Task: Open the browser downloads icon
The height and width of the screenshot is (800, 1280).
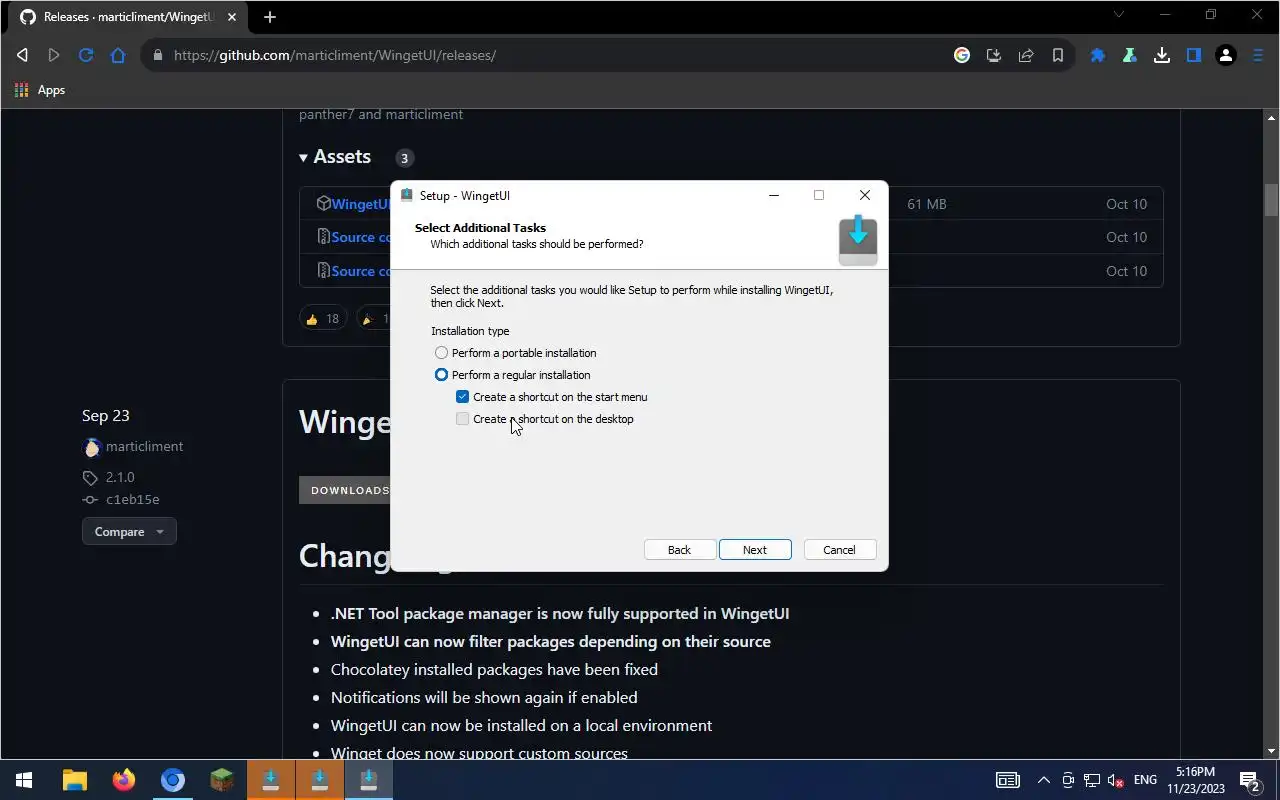Action: [1162, 55]
